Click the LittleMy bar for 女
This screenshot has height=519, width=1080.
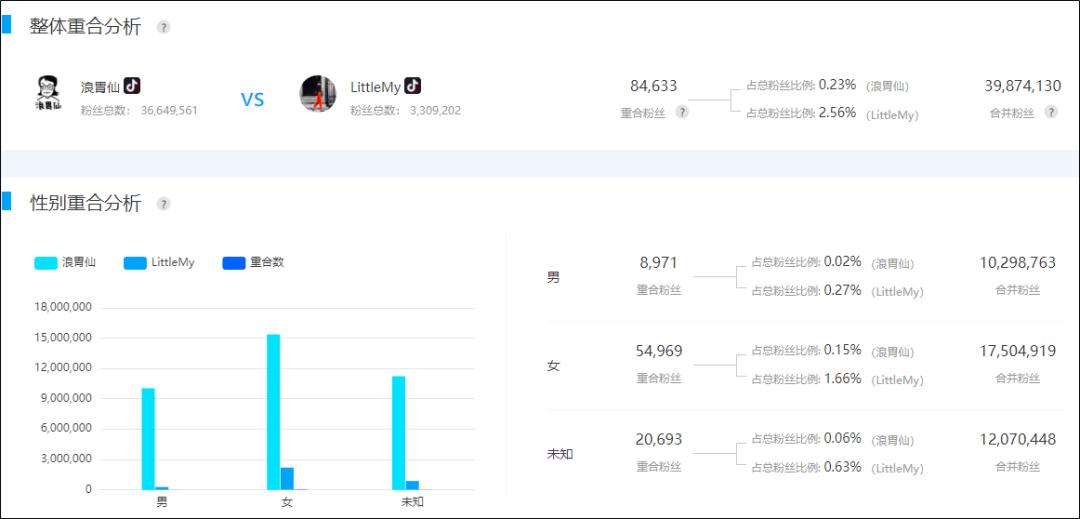(x=287, y=478)
